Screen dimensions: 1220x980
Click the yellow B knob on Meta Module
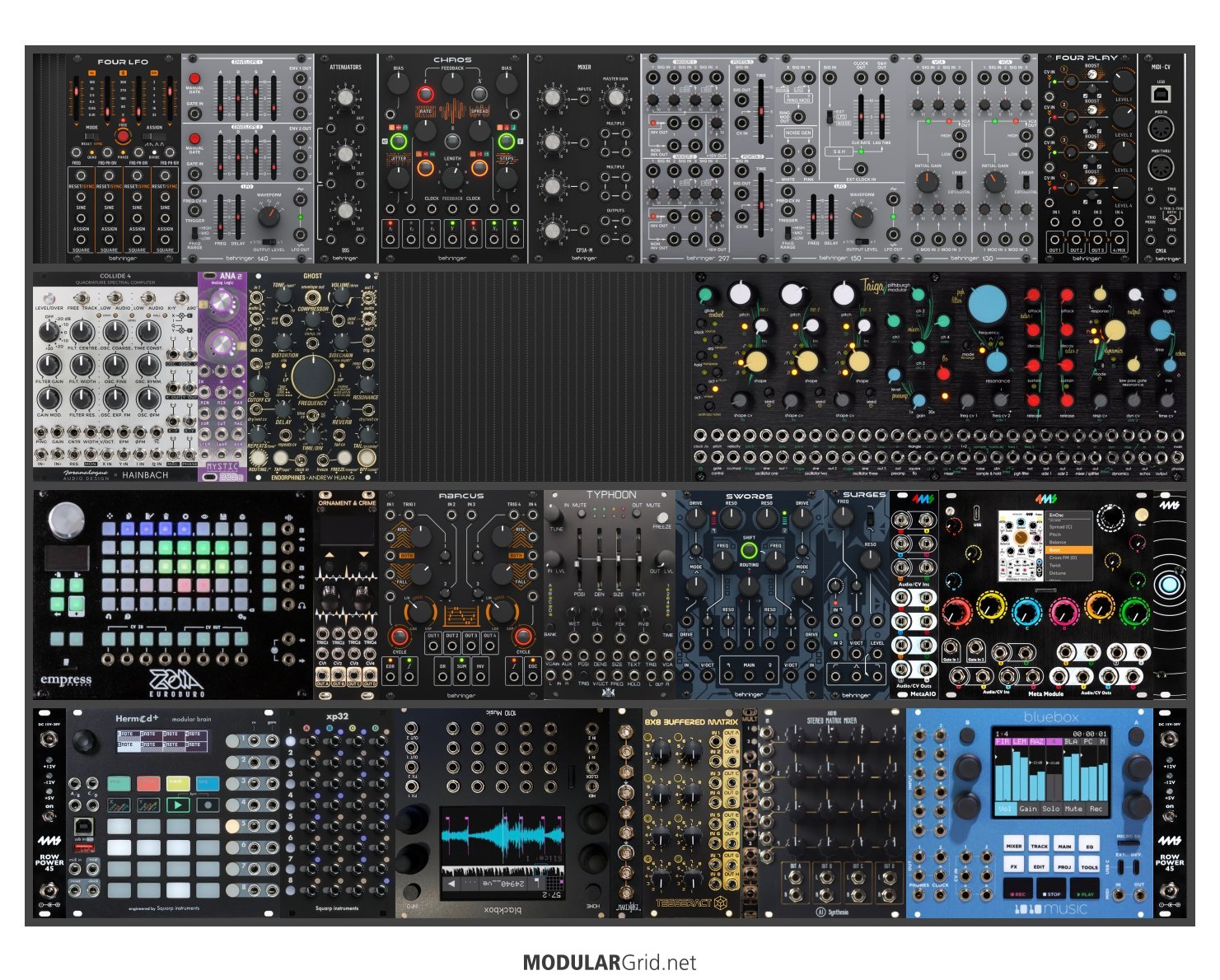[991, 605]
